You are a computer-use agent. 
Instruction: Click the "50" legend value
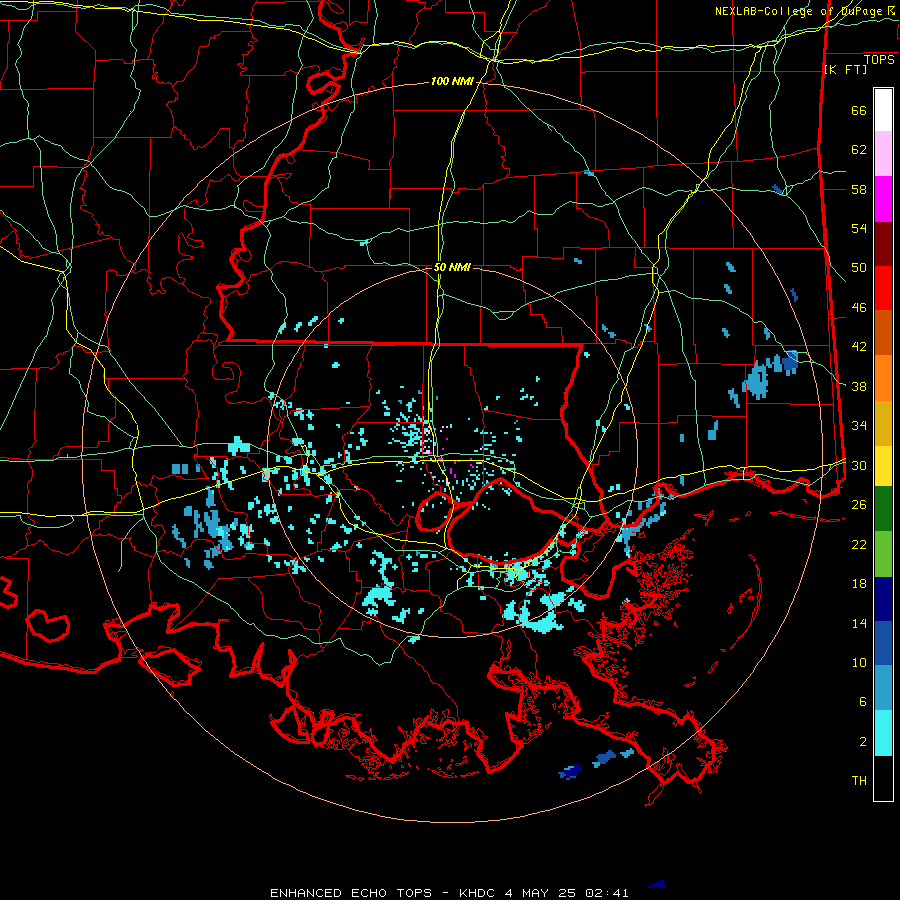point(859,268)
